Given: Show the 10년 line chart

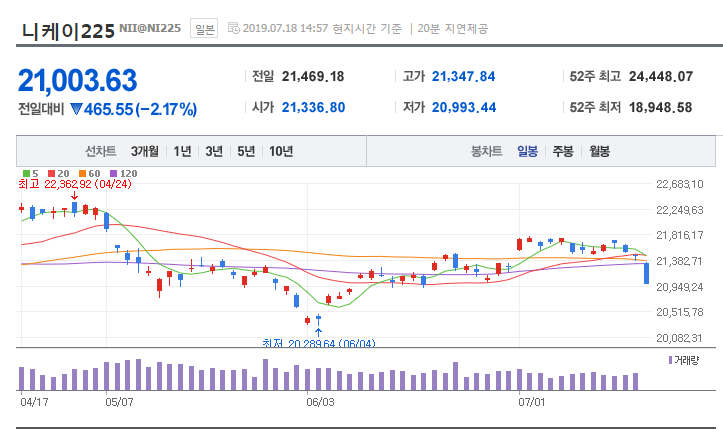Looking at the screenshot, I should coord(281,151).
